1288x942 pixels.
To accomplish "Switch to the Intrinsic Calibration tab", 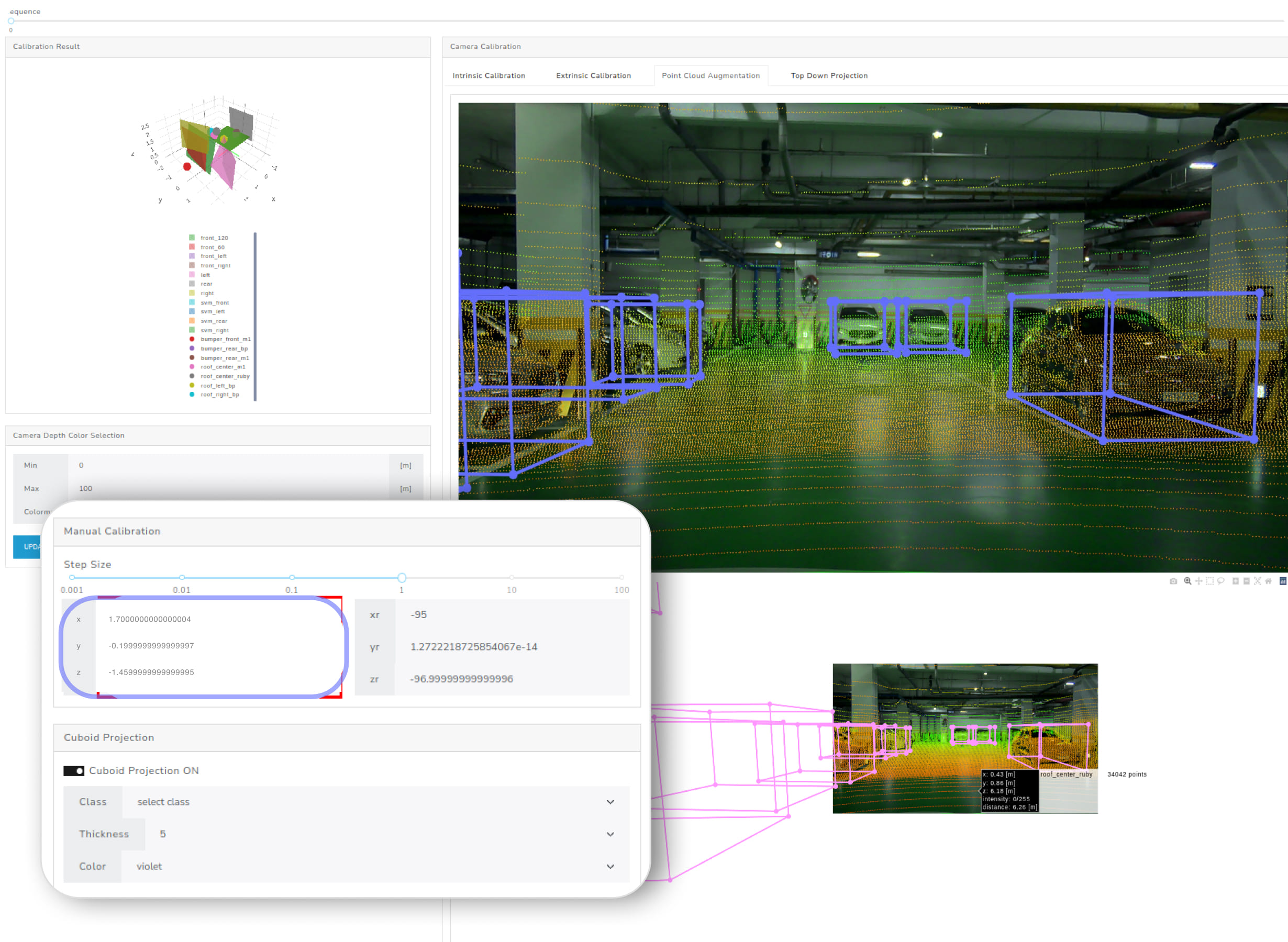I will coord(488,75).
